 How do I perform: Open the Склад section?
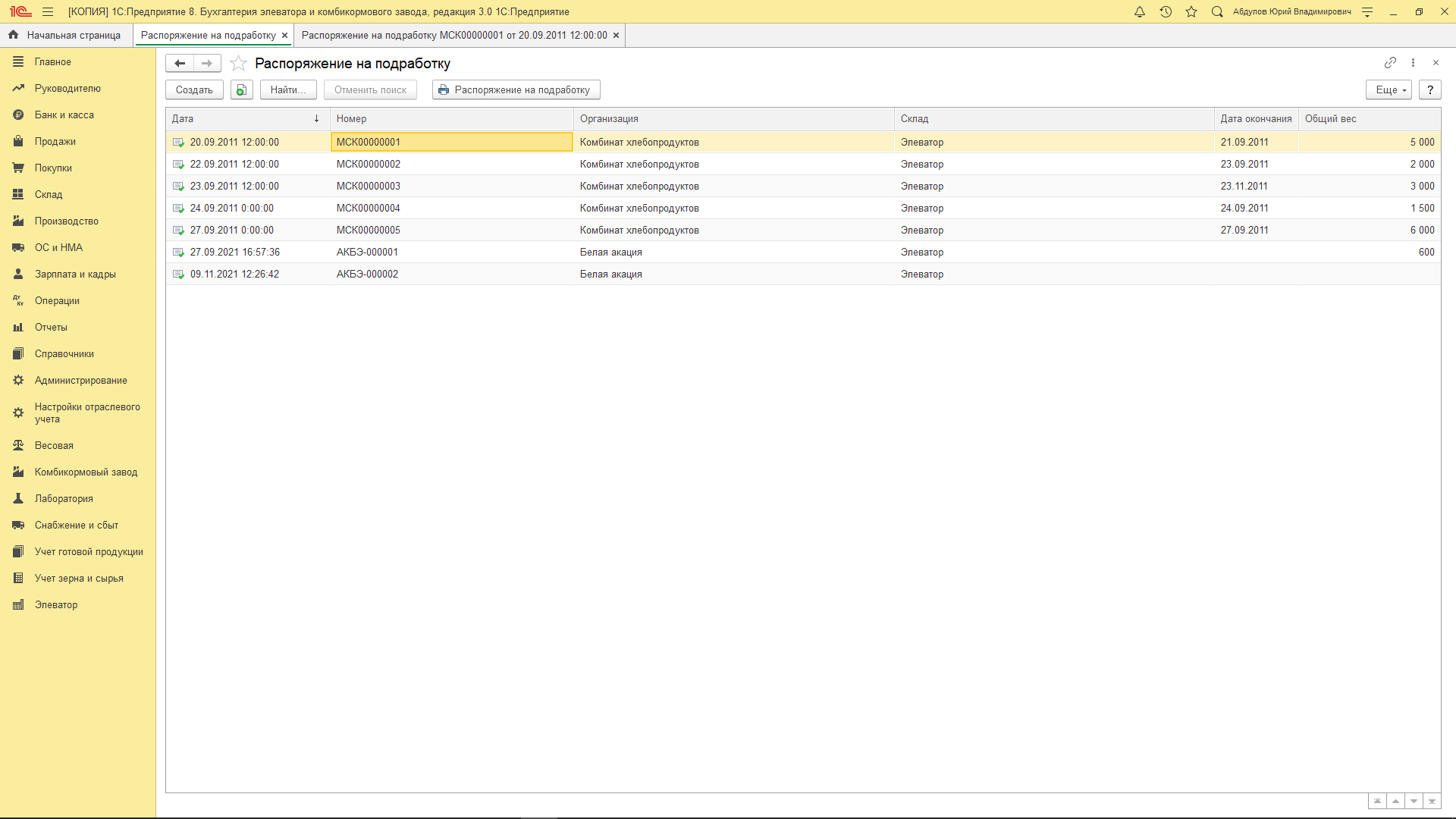(77, 195)
